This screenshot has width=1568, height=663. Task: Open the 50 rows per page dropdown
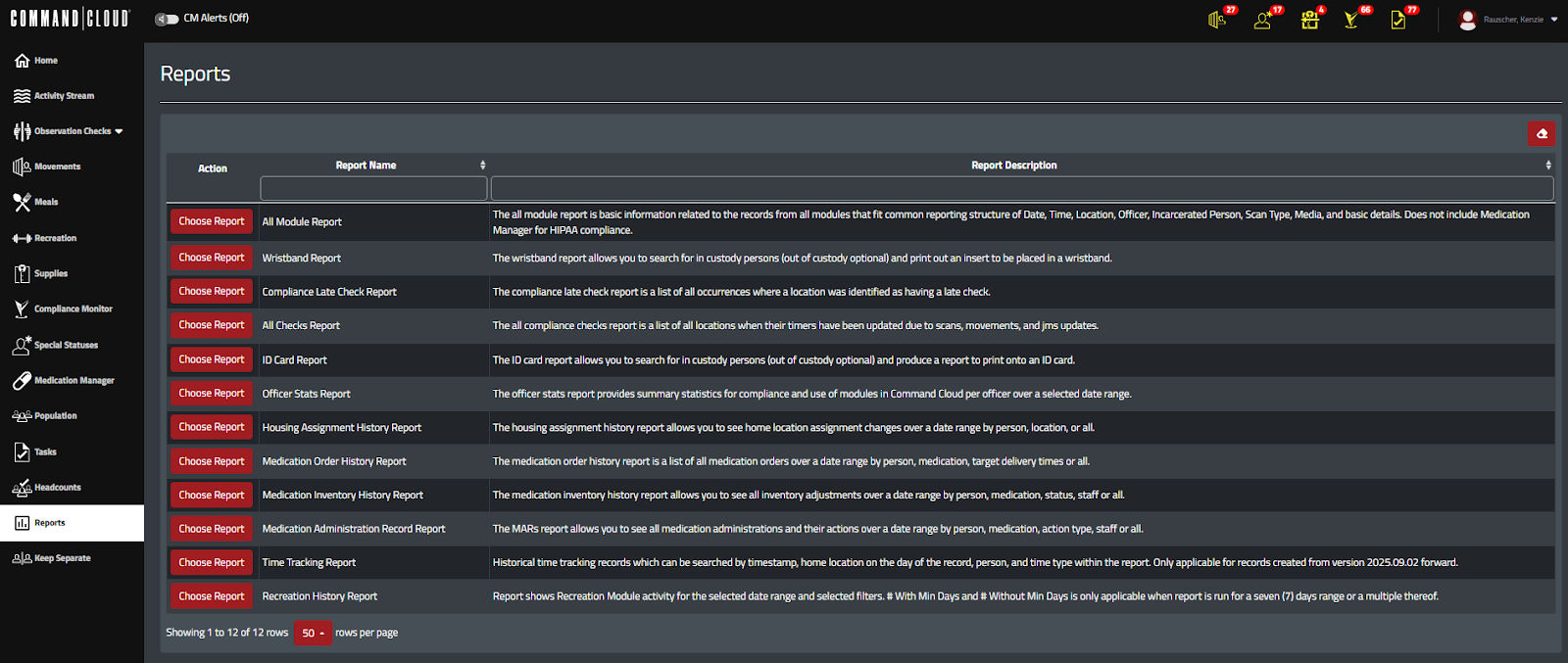(x=313, y=633)
